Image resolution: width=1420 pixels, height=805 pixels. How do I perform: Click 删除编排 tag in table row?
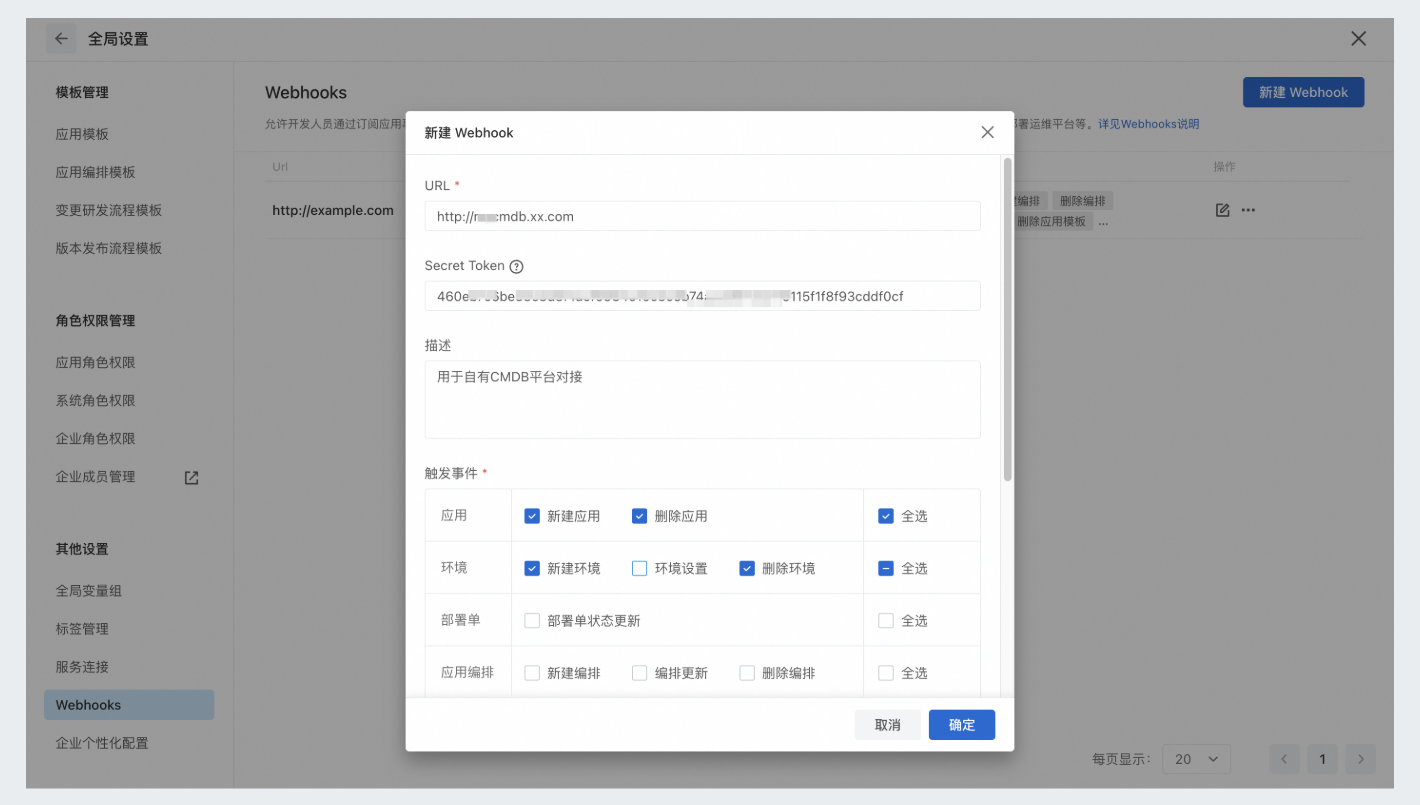click(1082, 201)
